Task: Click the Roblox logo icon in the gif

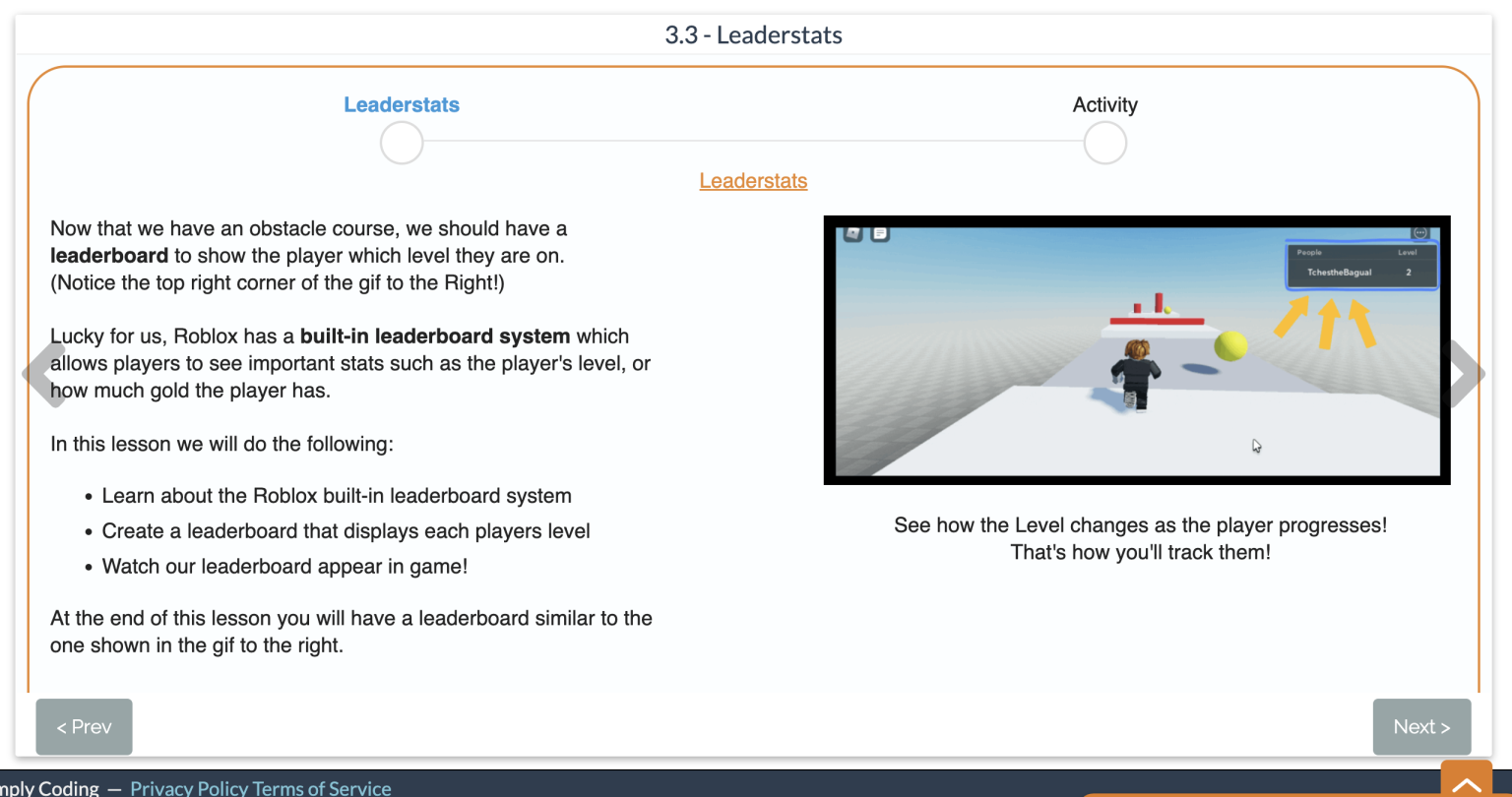Action: (x=852, y=233)
